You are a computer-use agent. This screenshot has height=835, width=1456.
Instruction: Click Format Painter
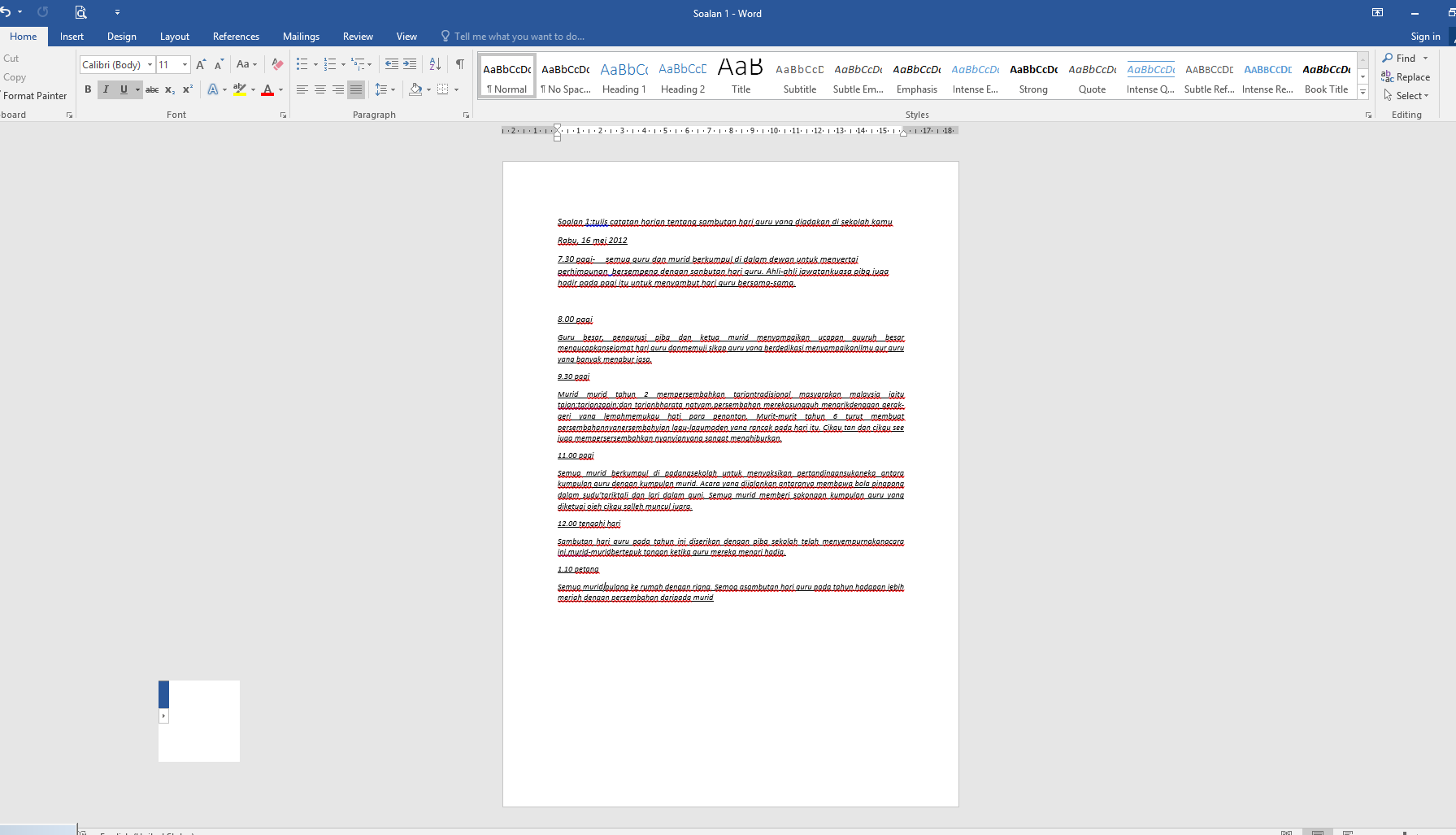35,96
